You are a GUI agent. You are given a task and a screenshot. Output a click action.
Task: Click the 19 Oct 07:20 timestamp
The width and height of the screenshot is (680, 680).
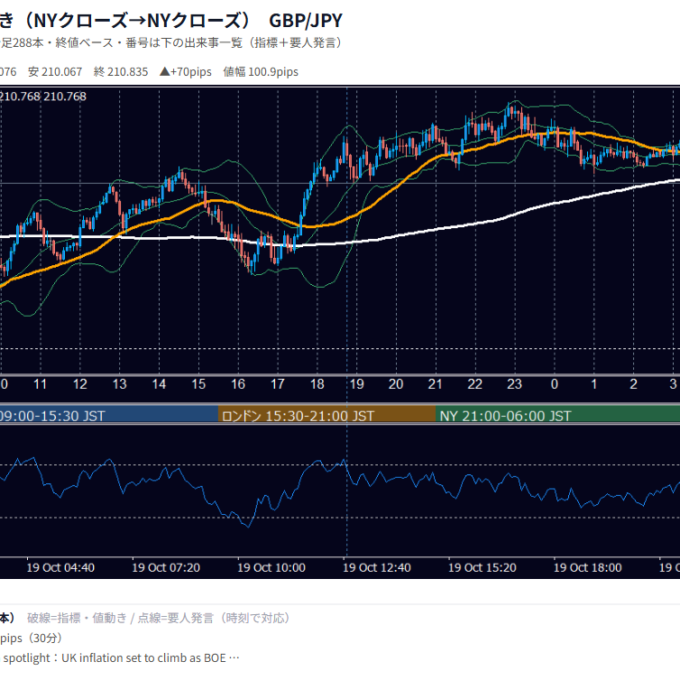pos(166,568)
